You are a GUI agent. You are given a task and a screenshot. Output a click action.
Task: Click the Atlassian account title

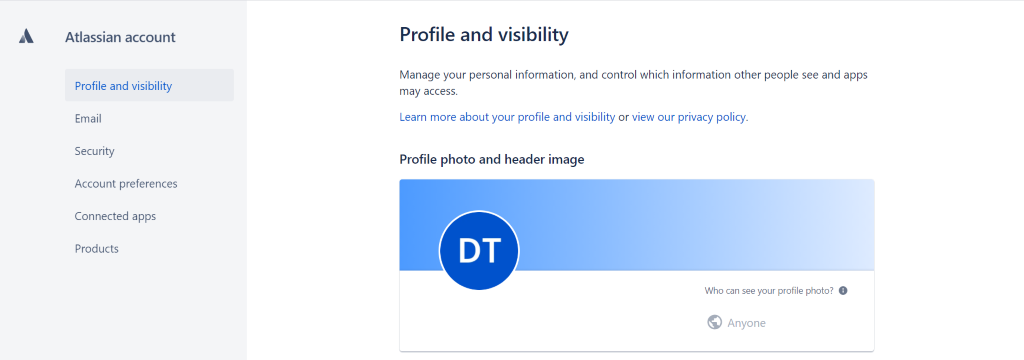click(120, 37)
